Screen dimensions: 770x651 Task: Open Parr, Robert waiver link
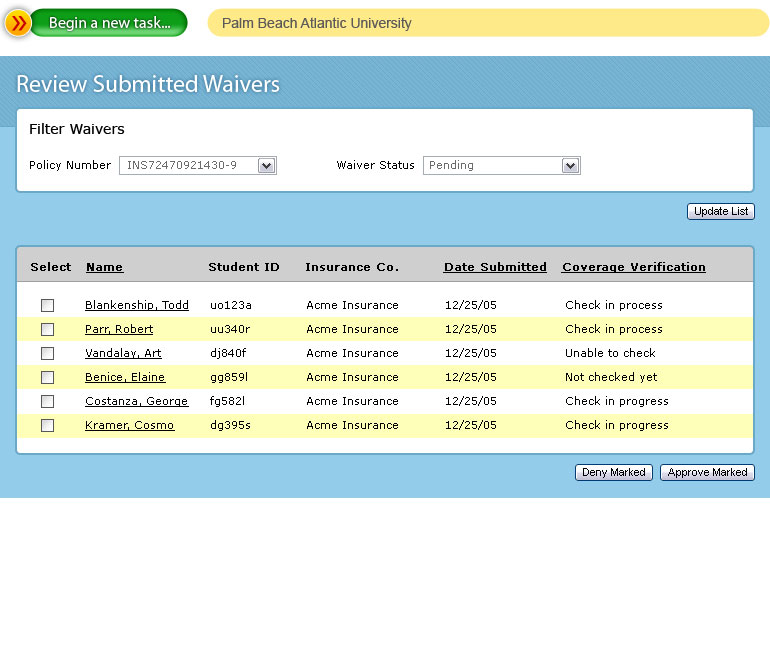tap(119, 329)
